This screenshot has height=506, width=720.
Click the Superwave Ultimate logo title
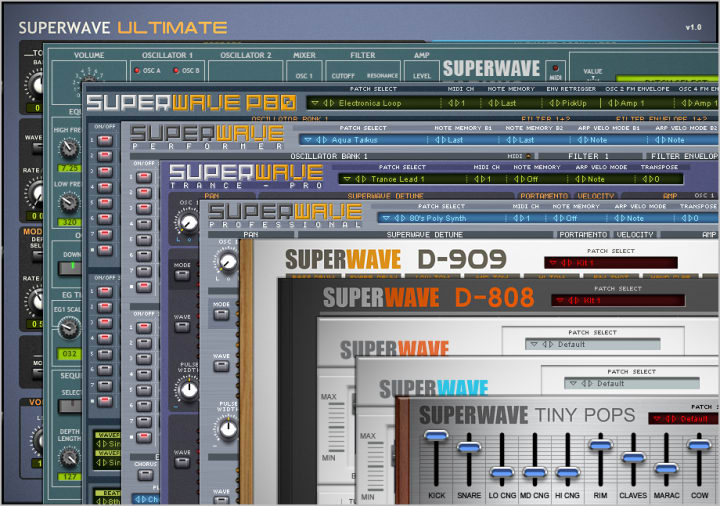(x=122, y=27)
